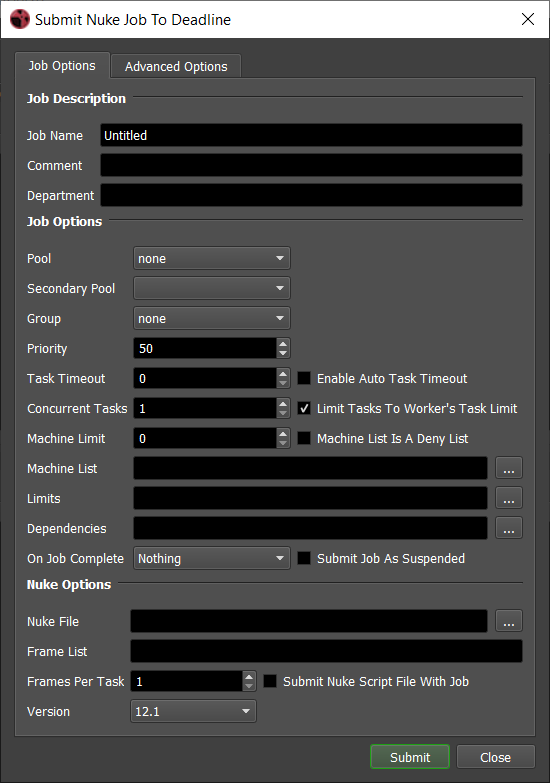Image resolution: width=550 pixels, height=783 pixels.
Task: Open Dependencies browse ellipsis button
Action: tap(509, 528)
